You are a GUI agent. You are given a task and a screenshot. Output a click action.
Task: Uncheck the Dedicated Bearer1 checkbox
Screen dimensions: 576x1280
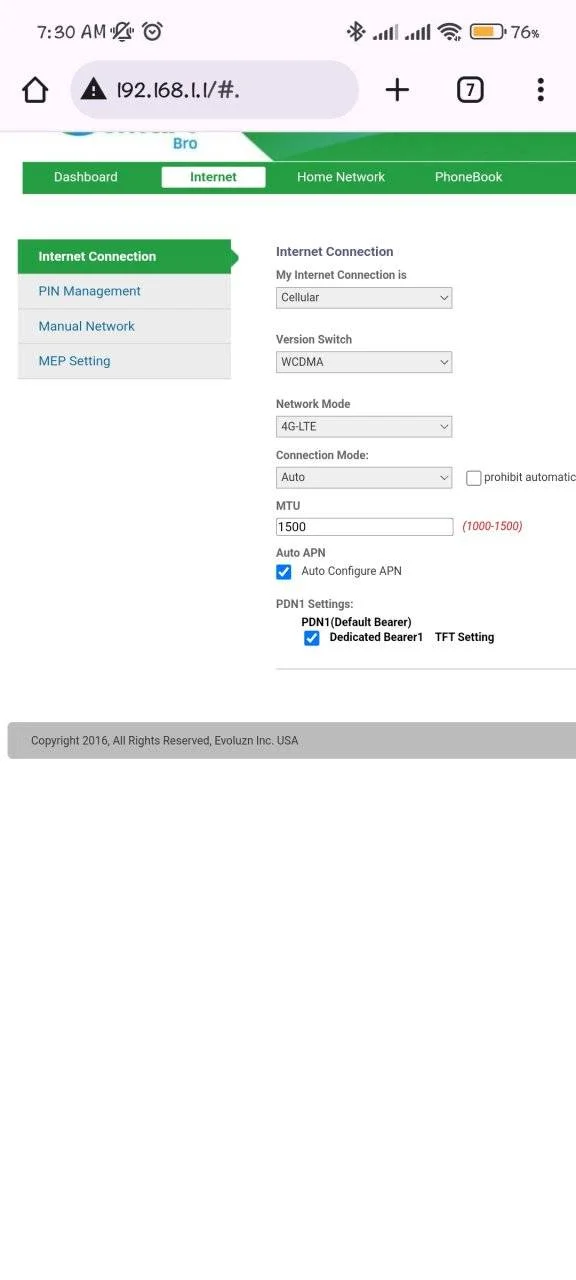312,638
